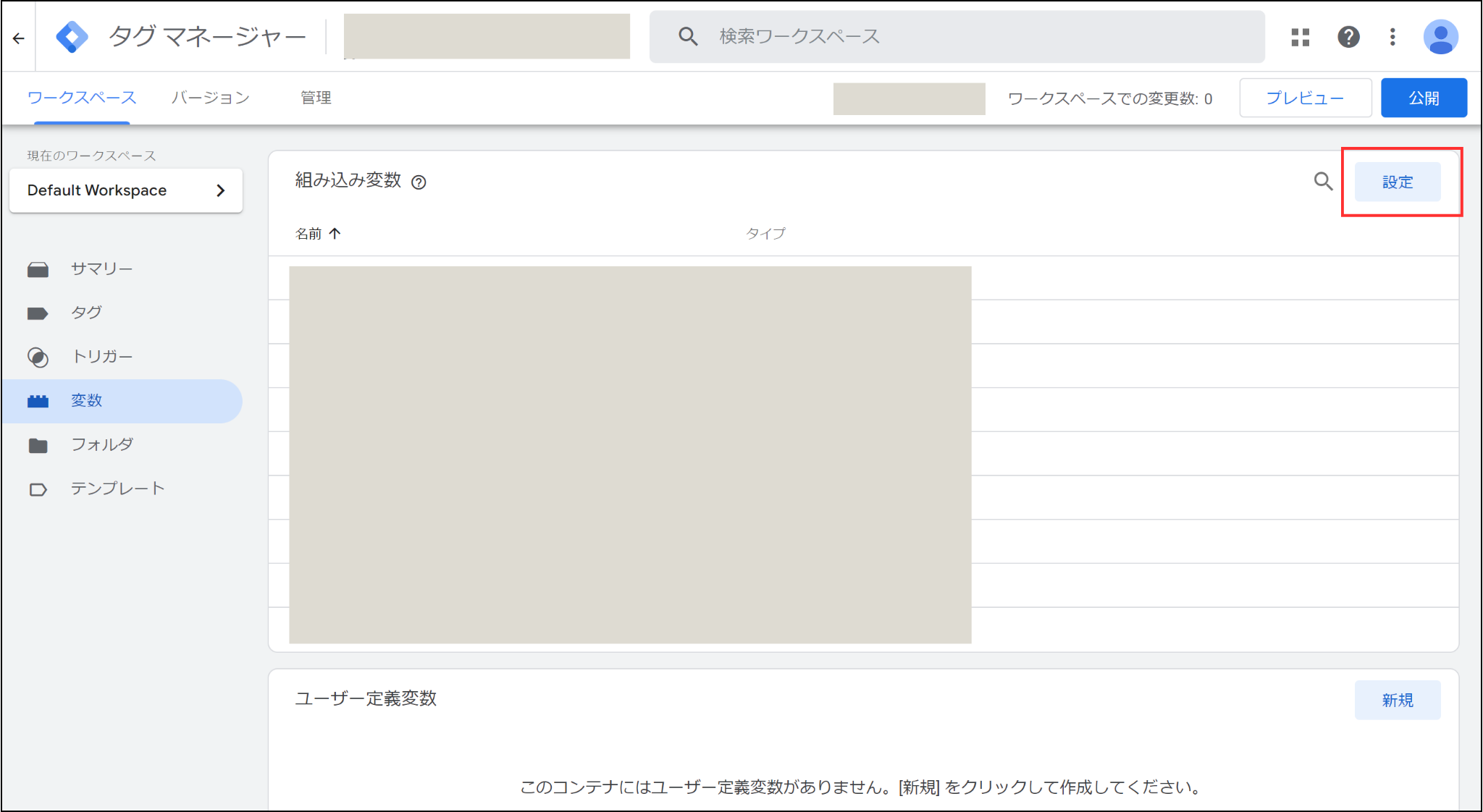Search built-in variables with magnifier icon
This screenshot has height=812, width=1483.
tap(1323, 182)
